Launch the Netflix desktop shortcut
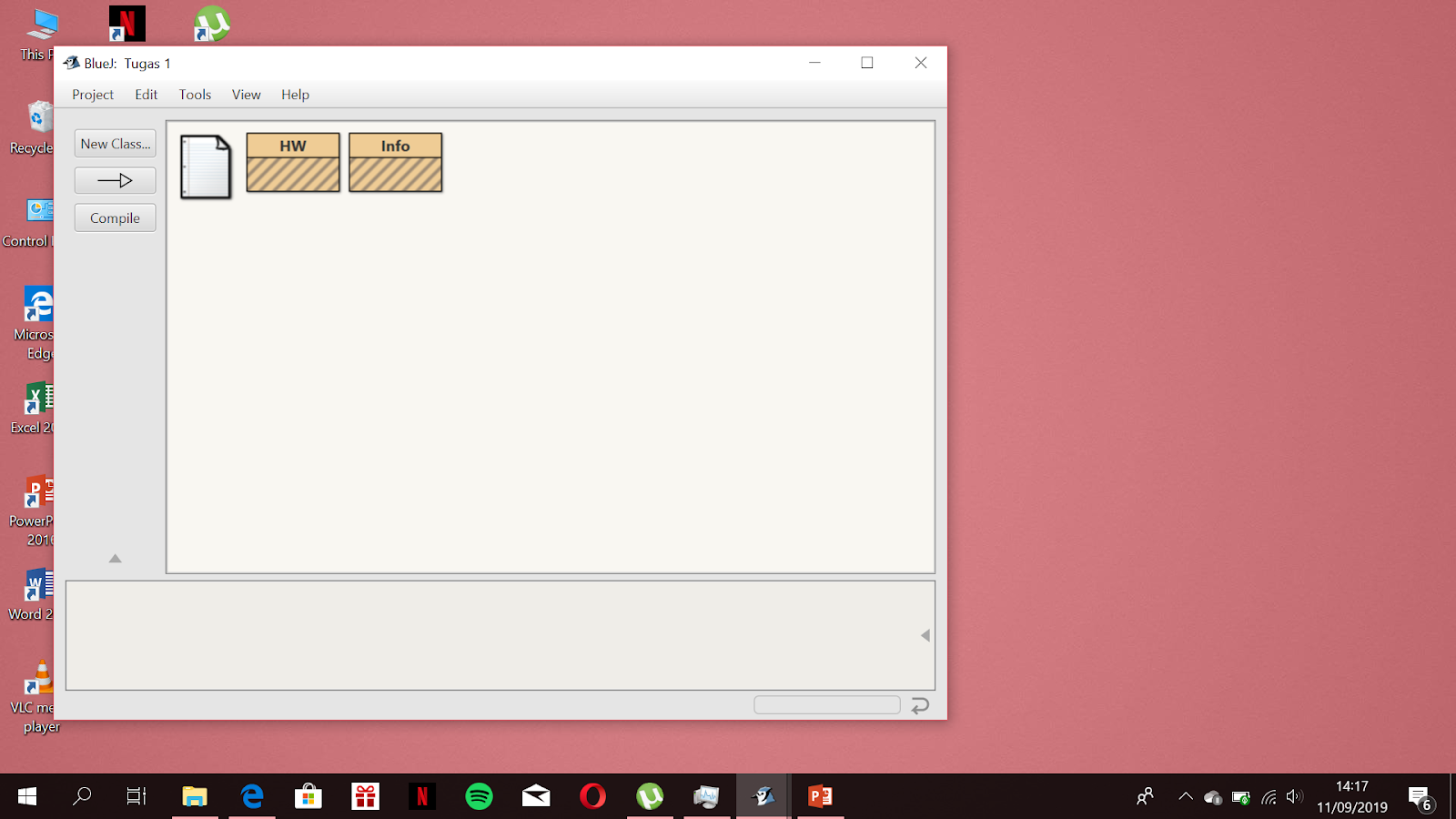The image size is (1456, 819). 126,24
